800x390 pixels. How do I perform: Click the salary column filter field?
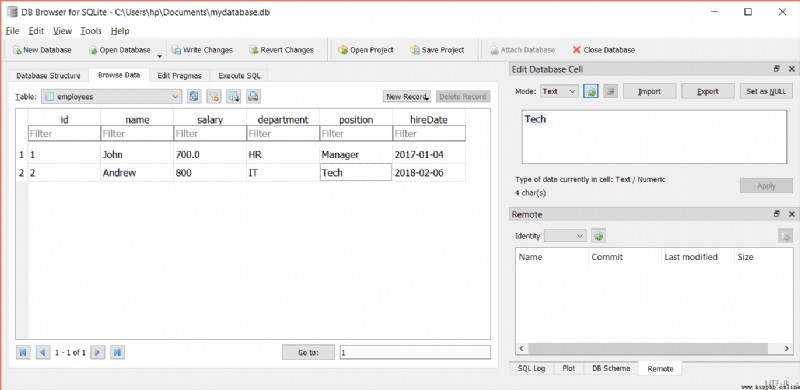point(210,134)
